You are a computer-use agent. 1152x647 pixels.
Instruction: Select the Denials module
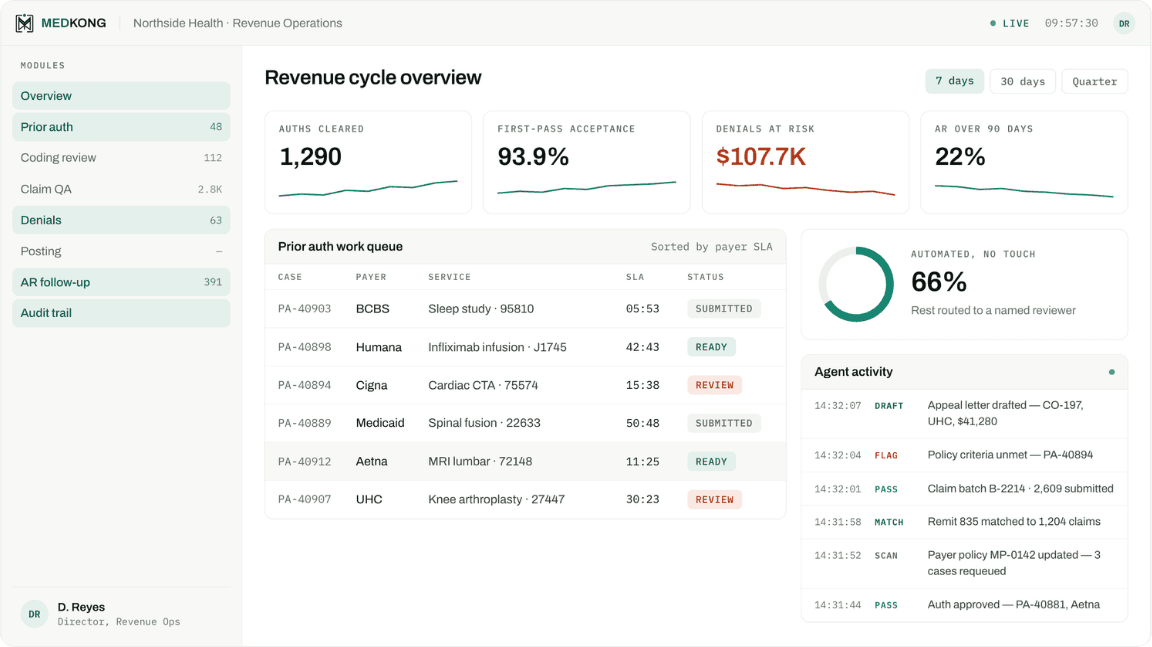pos(121,220)
